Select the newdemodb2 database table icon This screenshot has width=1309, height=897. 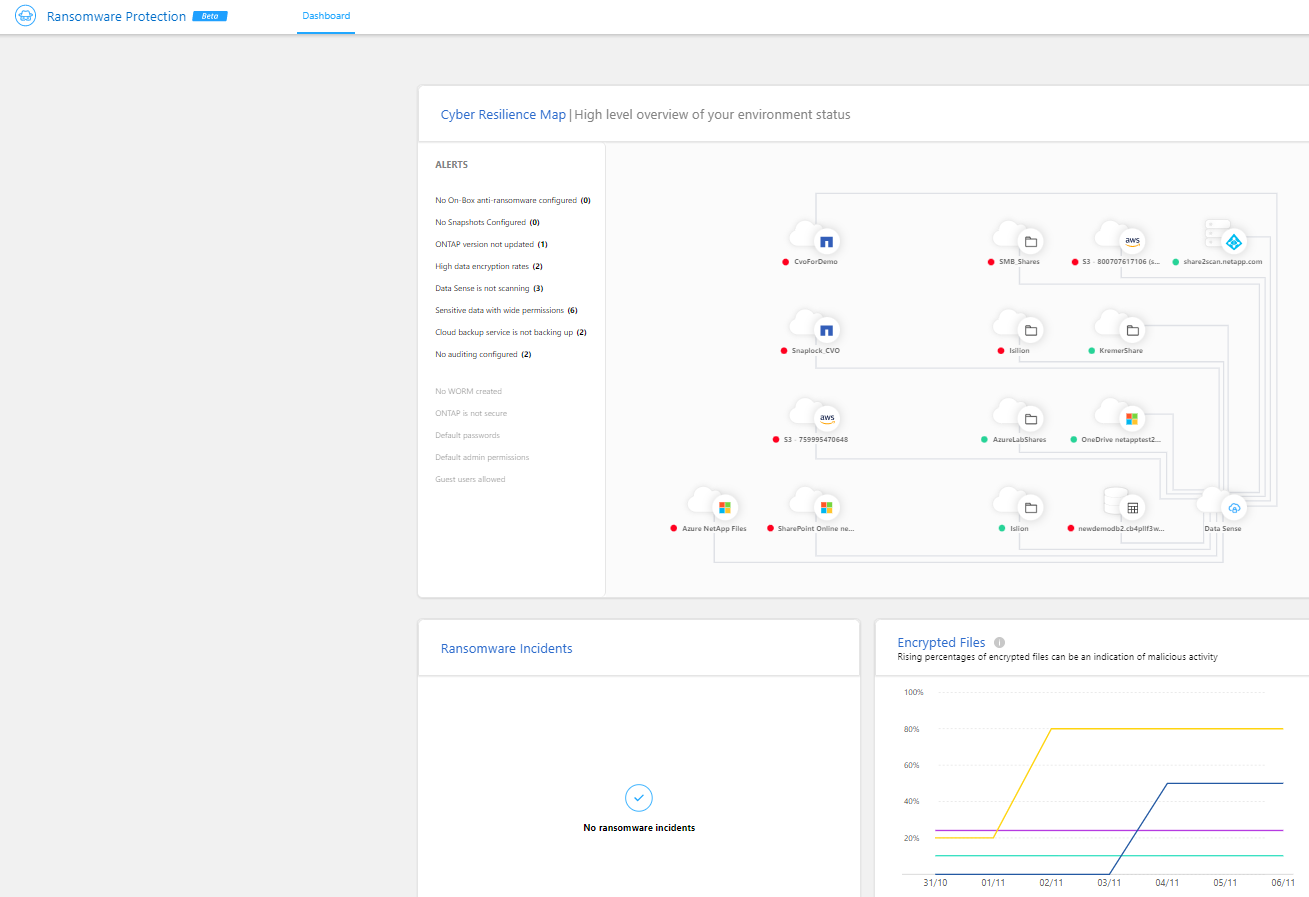(1132, 508)
